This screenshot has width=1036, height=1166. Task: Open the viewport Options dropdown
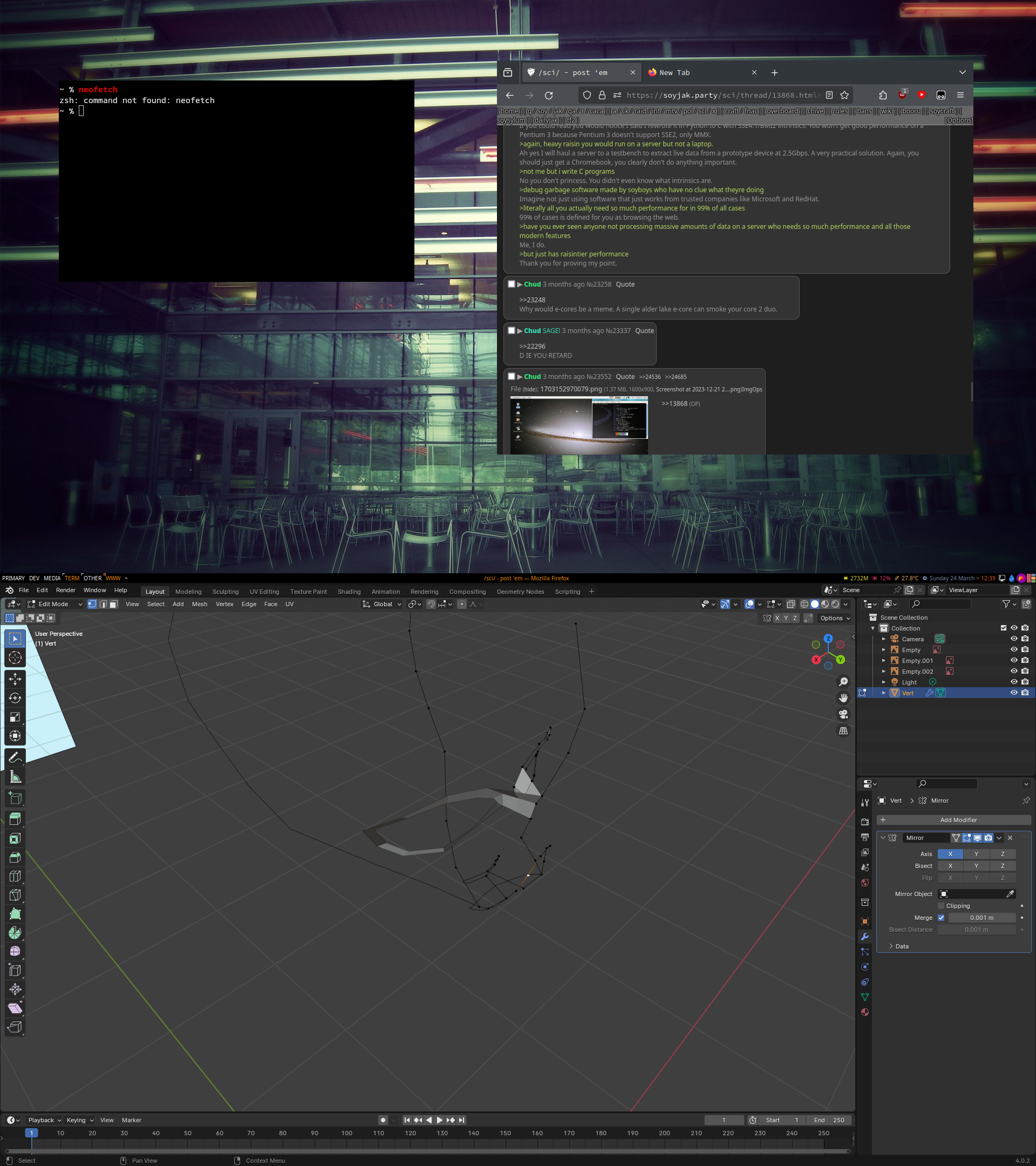(x=835, y=619)
